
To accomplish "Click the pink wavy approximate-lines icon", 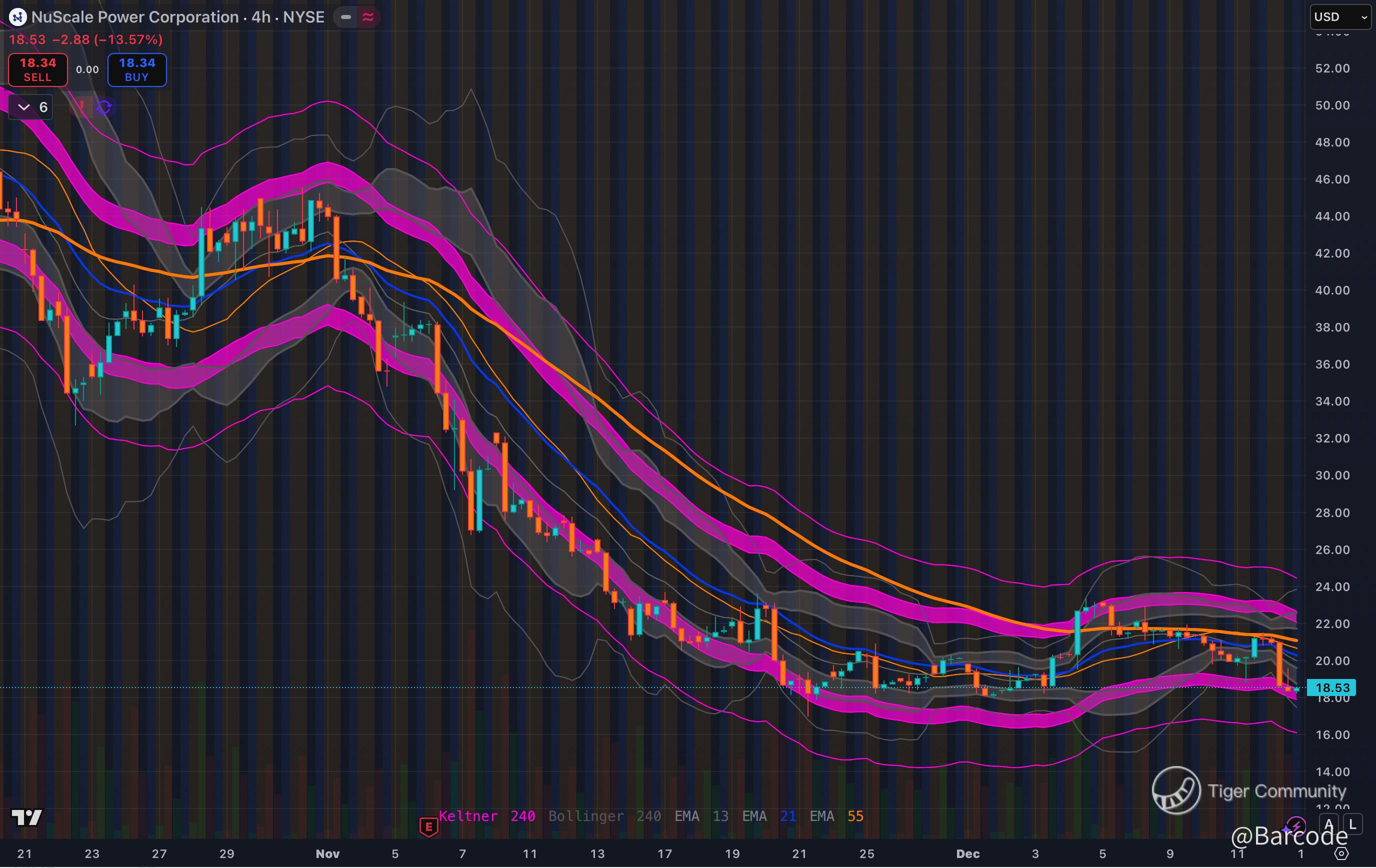I will [x=368, y=17].
